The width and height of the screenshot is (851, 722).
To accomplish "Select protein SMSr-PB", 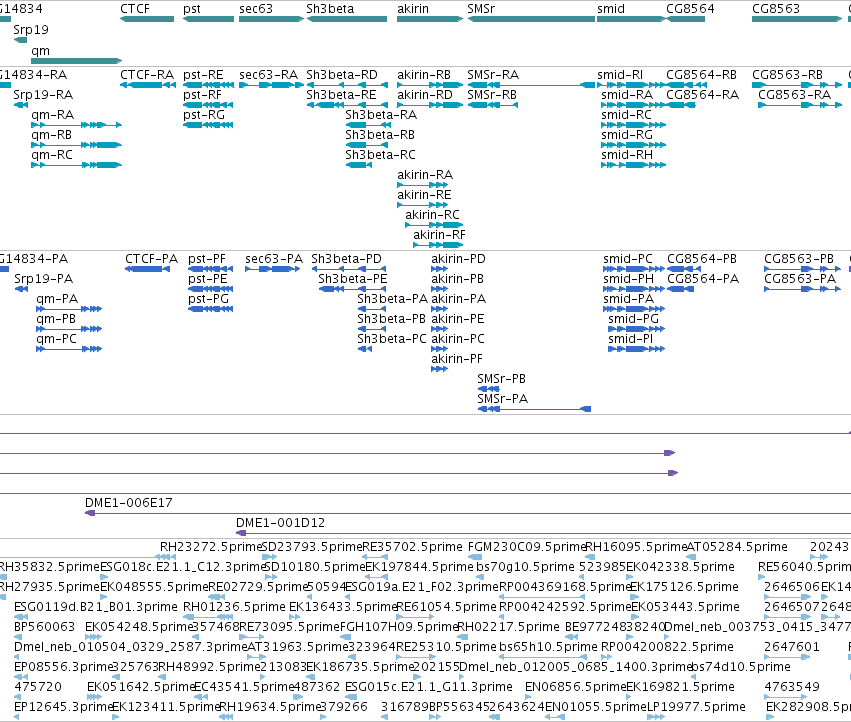I will (x=488, y=389).
